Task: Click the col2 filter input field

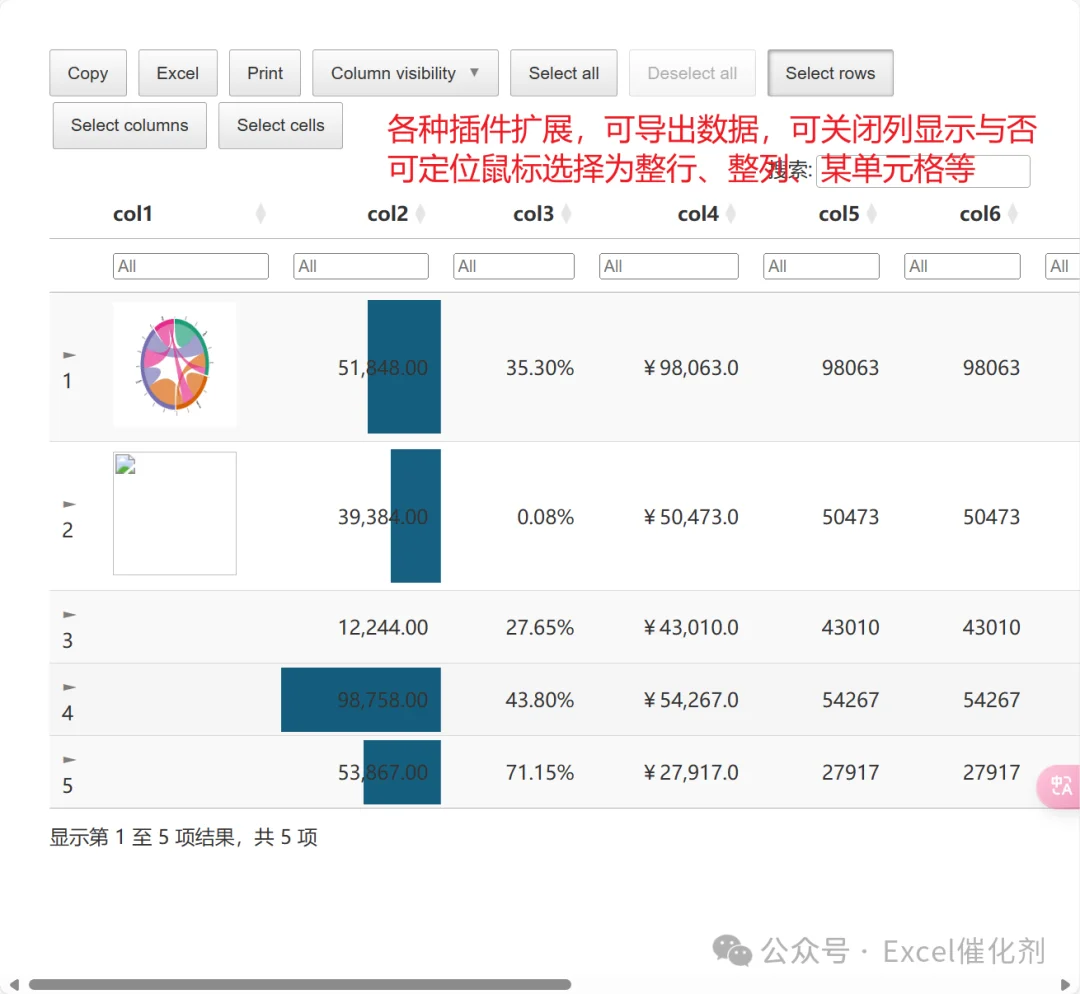Action: [361, 267]
